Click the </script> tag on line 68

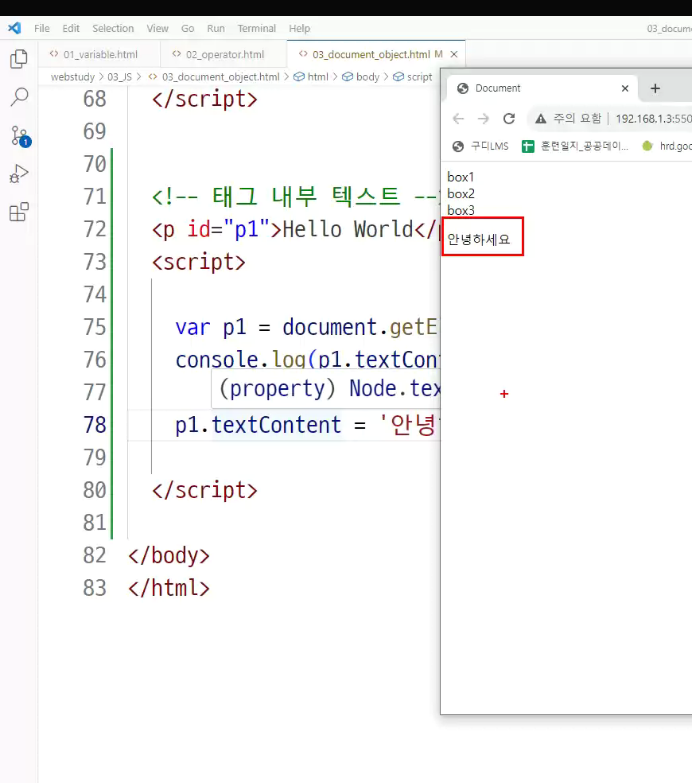pyautogui.click(x=204, y=99)
